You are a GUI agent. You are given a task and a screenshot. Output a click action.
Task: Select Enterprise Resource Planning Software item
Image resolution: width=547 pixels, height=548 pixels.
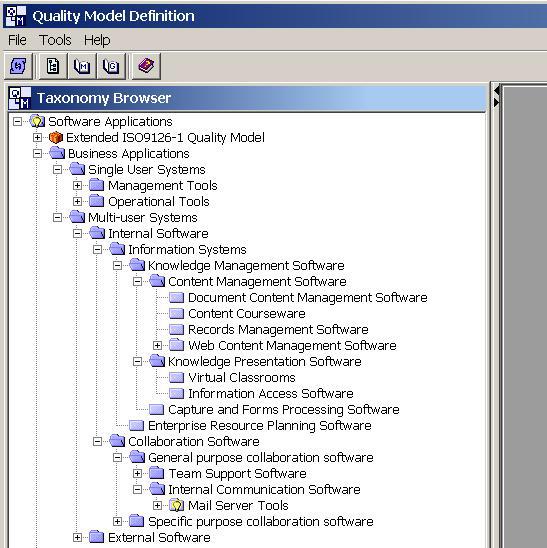pos(259,426)
